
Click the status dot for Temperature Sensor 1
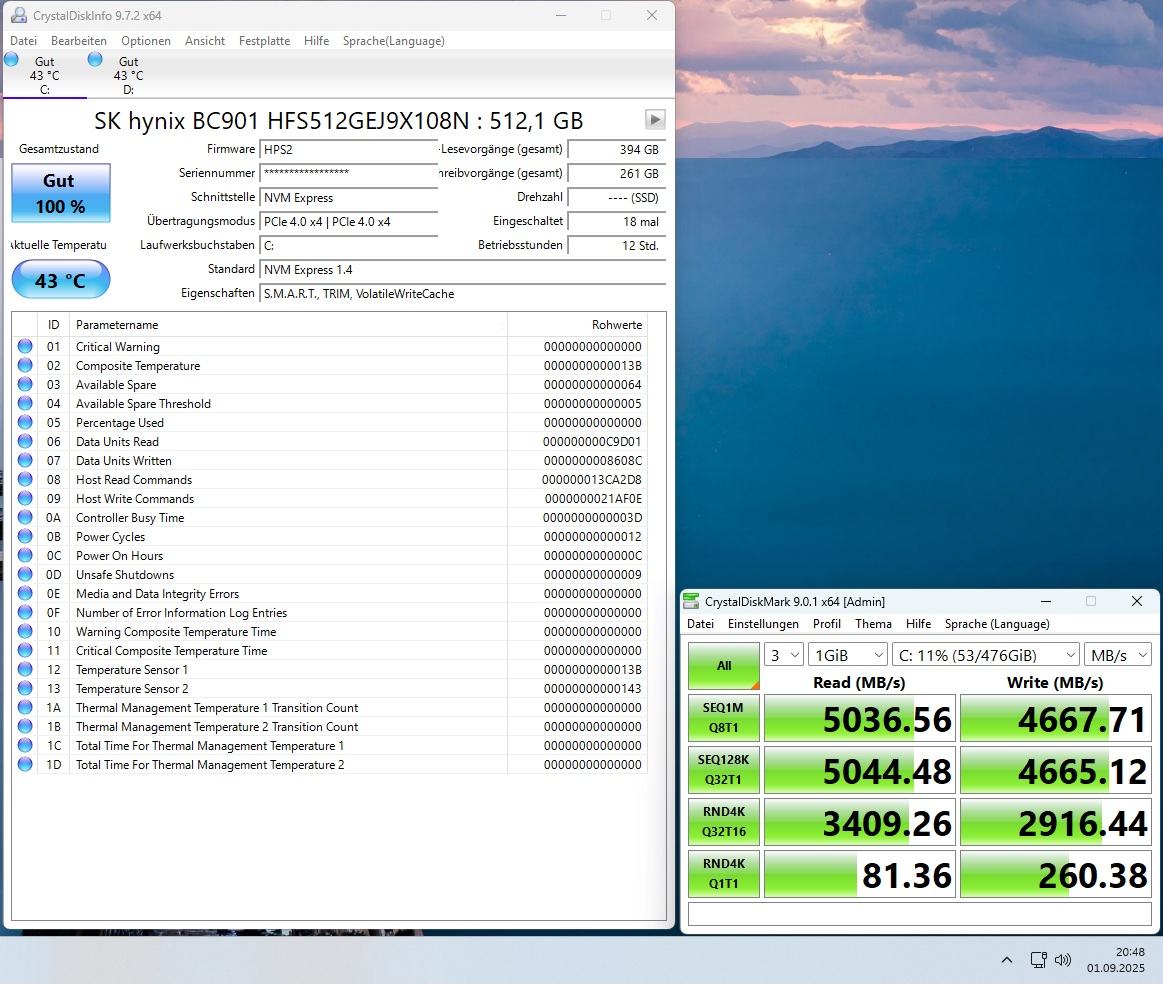[25, 670]
